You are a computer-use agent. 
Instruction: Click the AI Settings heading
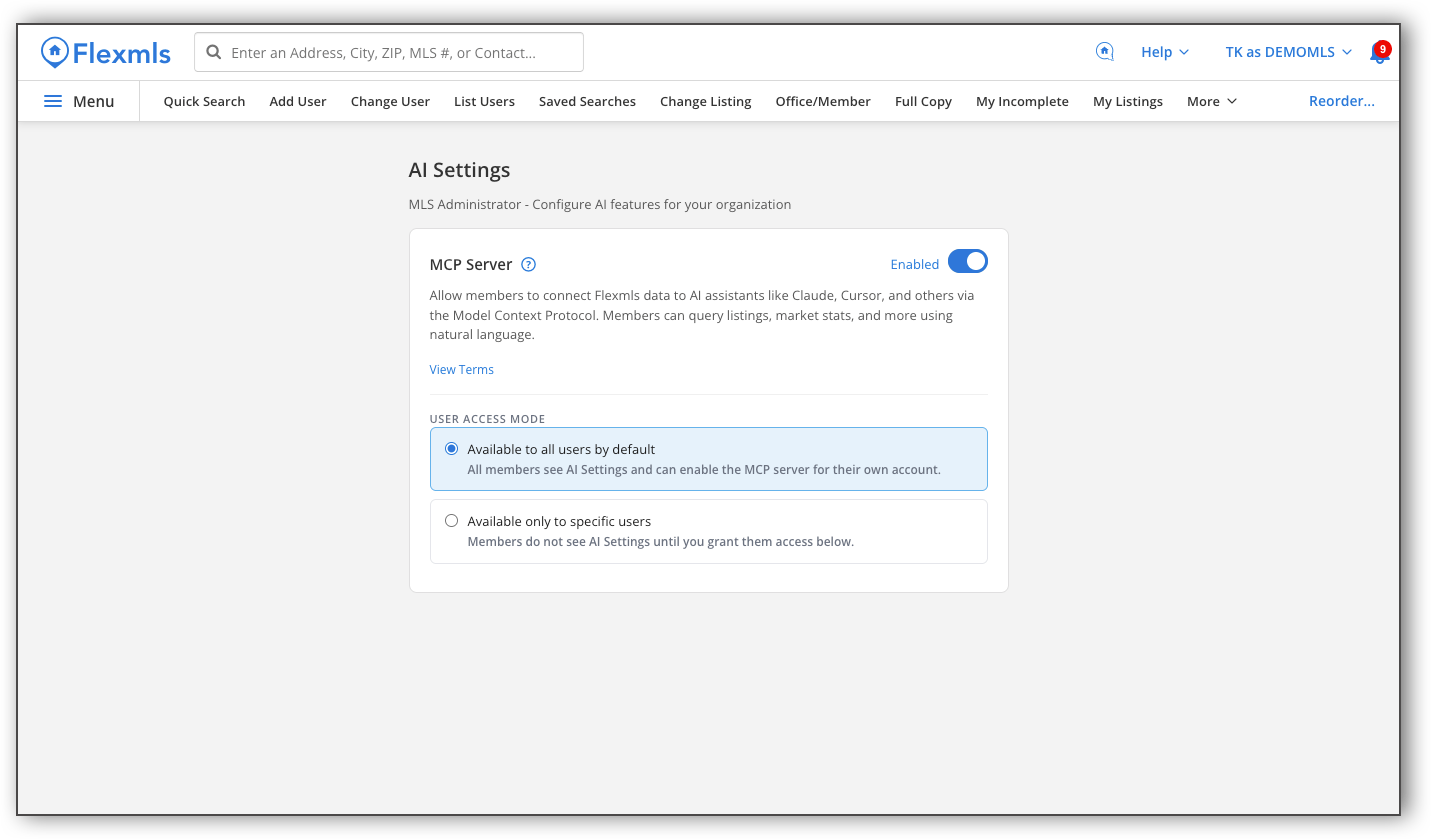point(459,170)
